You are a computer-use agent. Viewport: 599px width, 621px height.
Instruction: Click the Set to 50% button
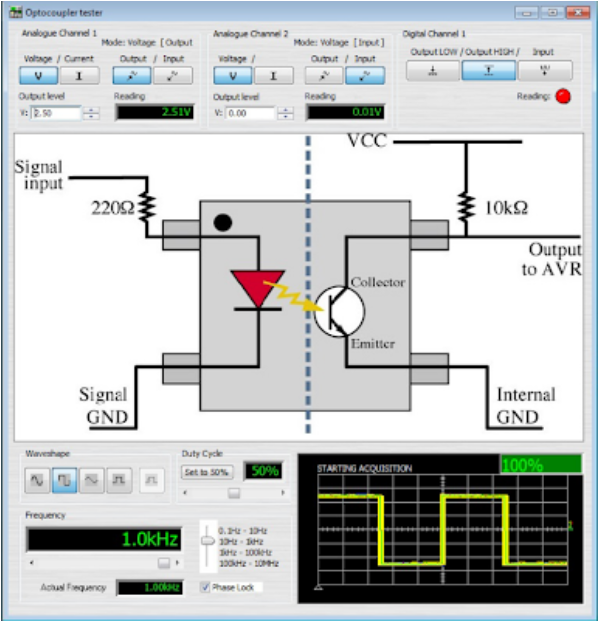pos(207,472)
